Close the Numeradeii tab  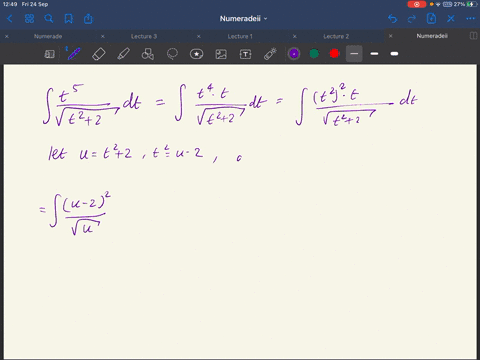pos(391,36)
